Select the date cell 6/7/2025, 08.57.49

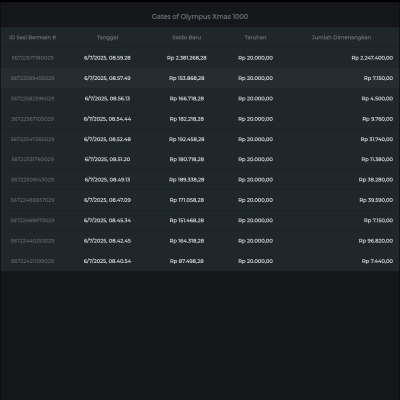107,78
